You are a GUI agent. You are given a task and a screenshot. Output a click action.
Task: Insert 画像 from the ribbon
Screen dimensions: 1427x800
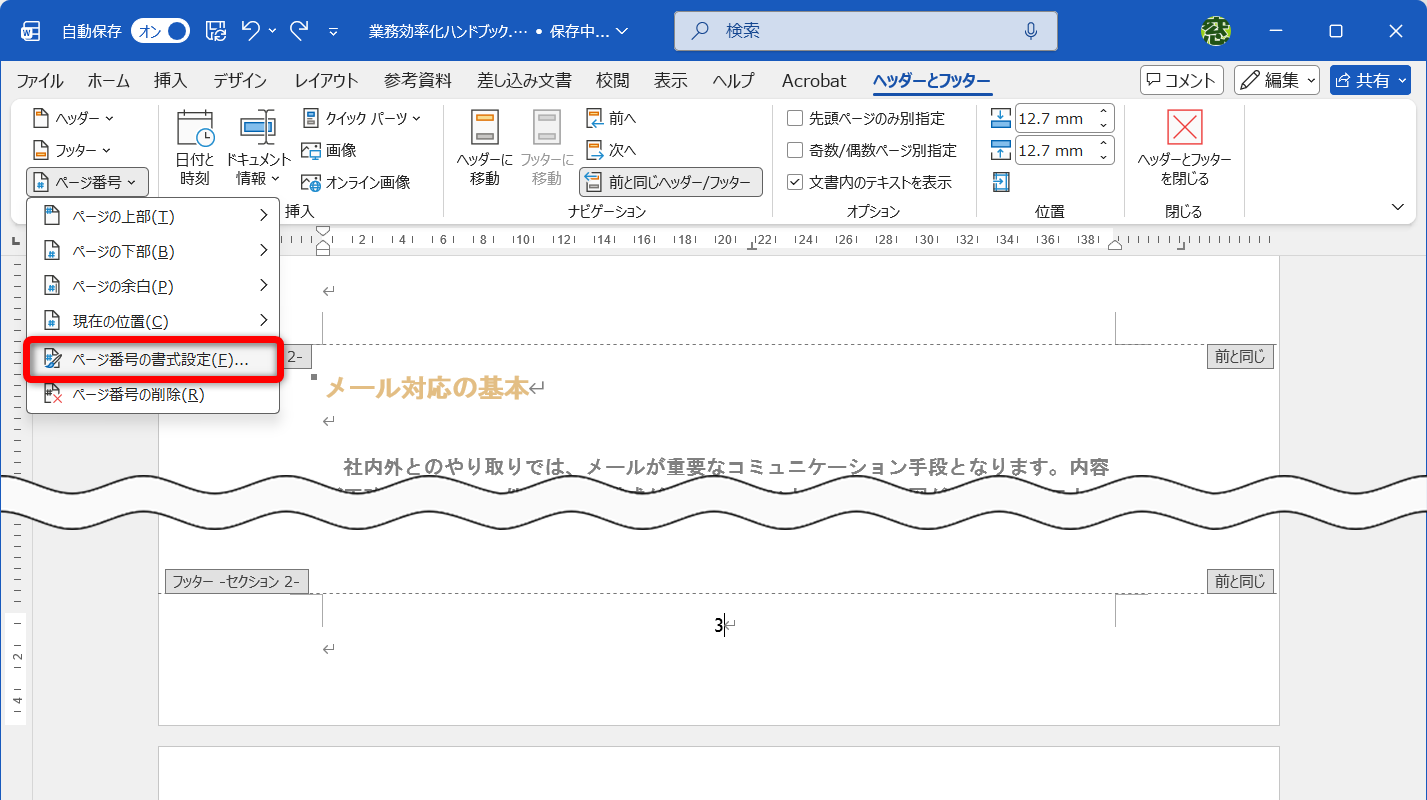(329, 150)
